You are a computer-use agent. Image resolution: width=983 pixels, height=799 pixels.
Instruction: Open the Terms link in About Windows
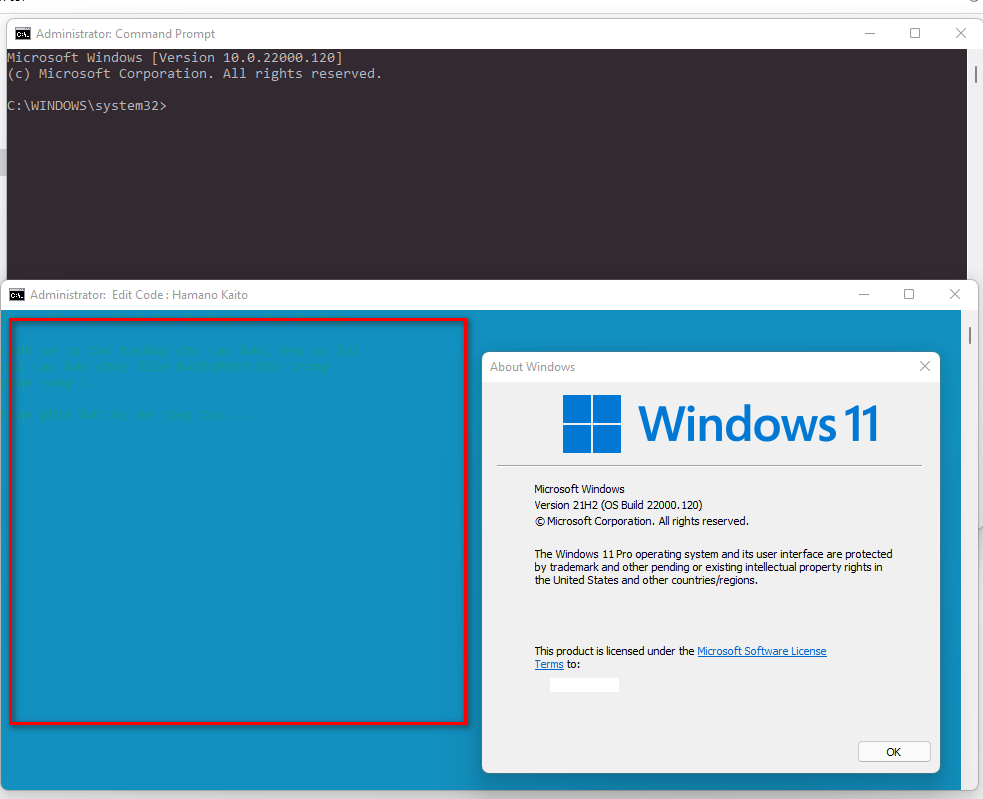coord(549,664)
